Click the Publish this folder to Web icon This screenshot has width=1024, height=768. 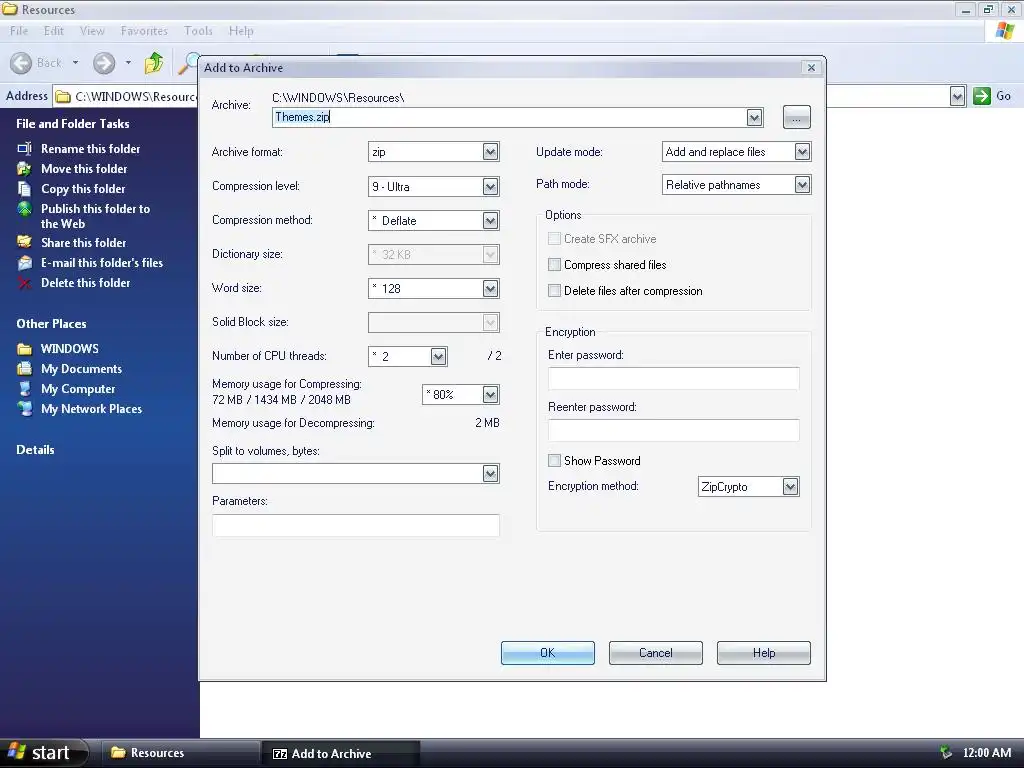pos(24,209)
